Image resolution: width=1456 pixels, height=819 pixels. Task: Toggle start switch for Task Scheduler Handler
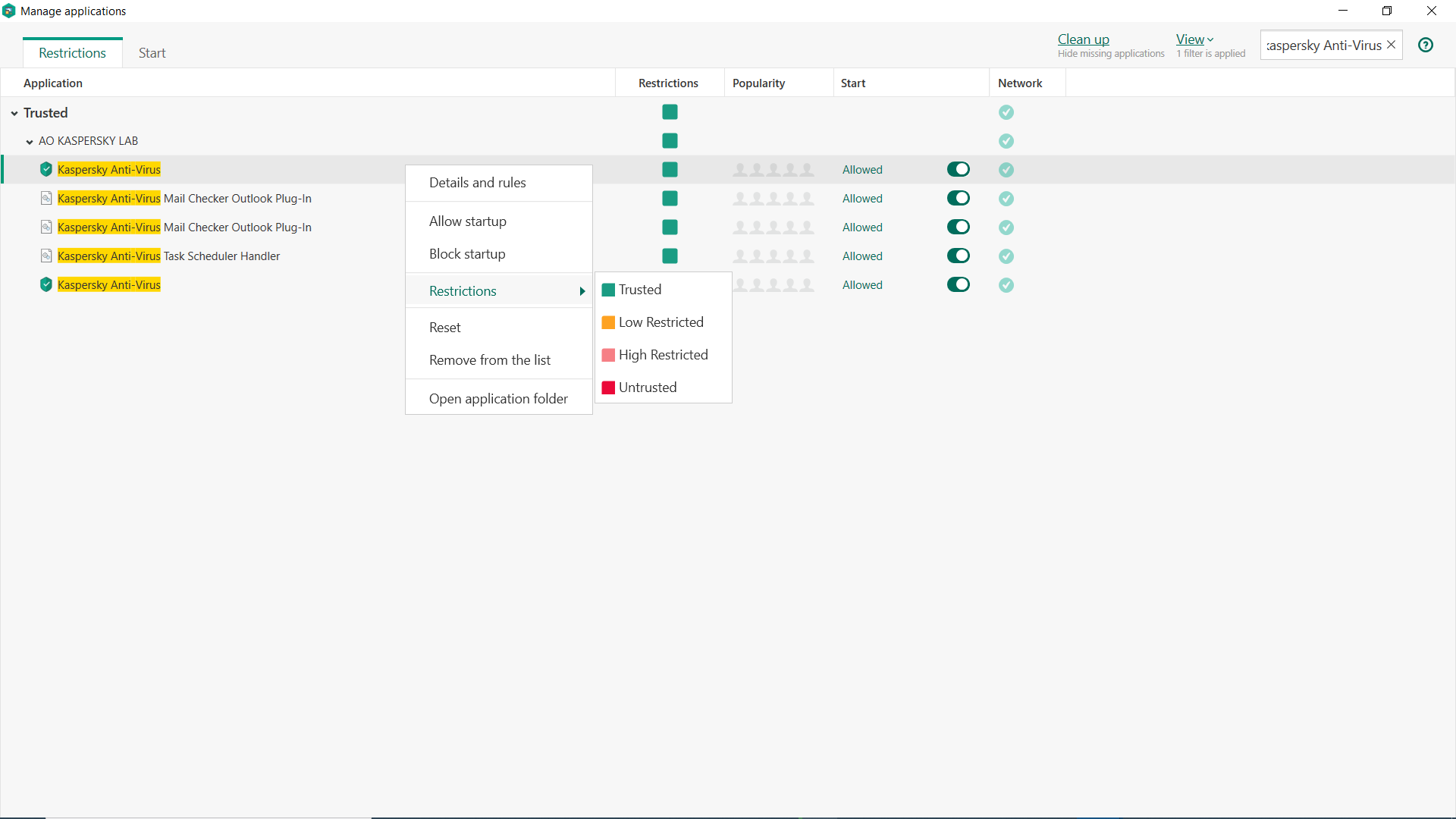[x=959, y=256]
